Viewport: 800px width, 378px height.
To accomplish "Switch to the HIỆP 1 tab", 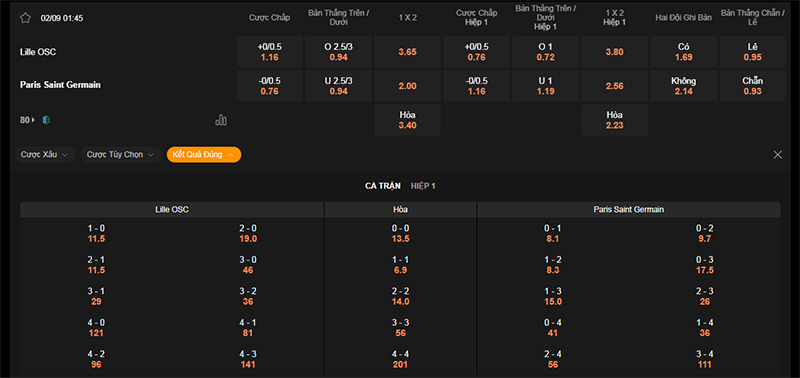I will click(x=423, y=186).
